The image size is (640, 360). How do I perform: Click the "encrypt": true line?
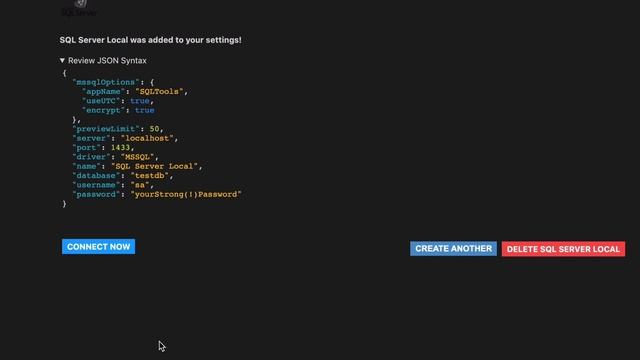tap(118, 110)
